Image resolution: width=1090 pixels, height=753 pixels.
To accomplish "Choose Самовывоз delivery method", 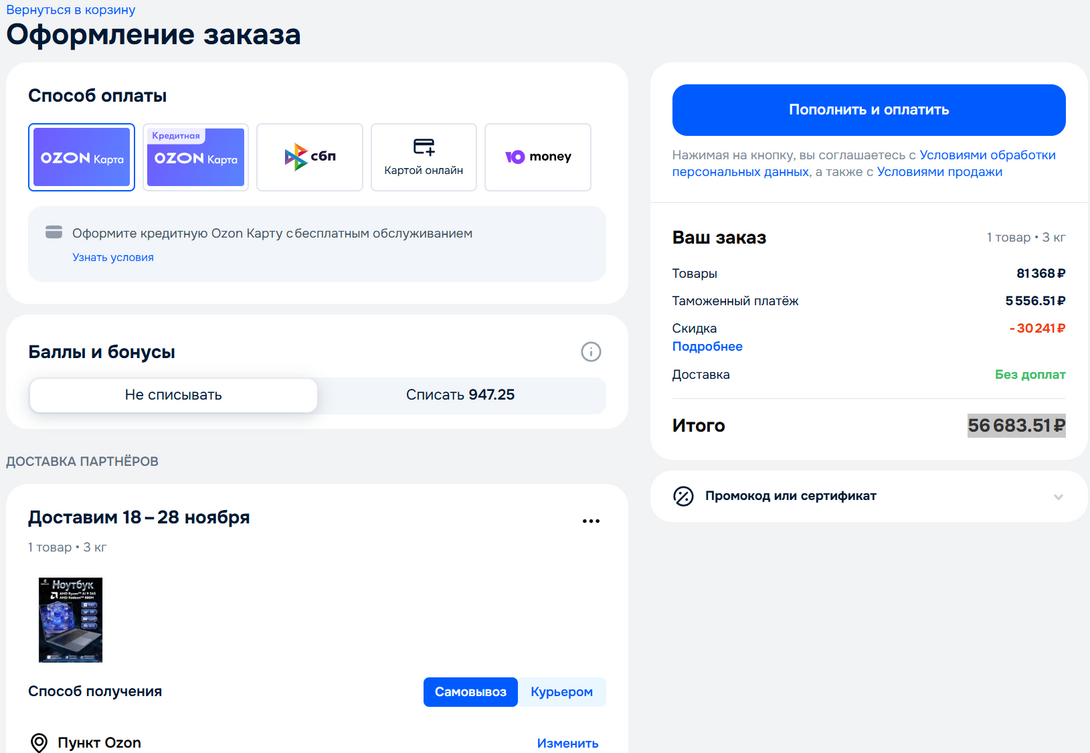I will 470,692.
